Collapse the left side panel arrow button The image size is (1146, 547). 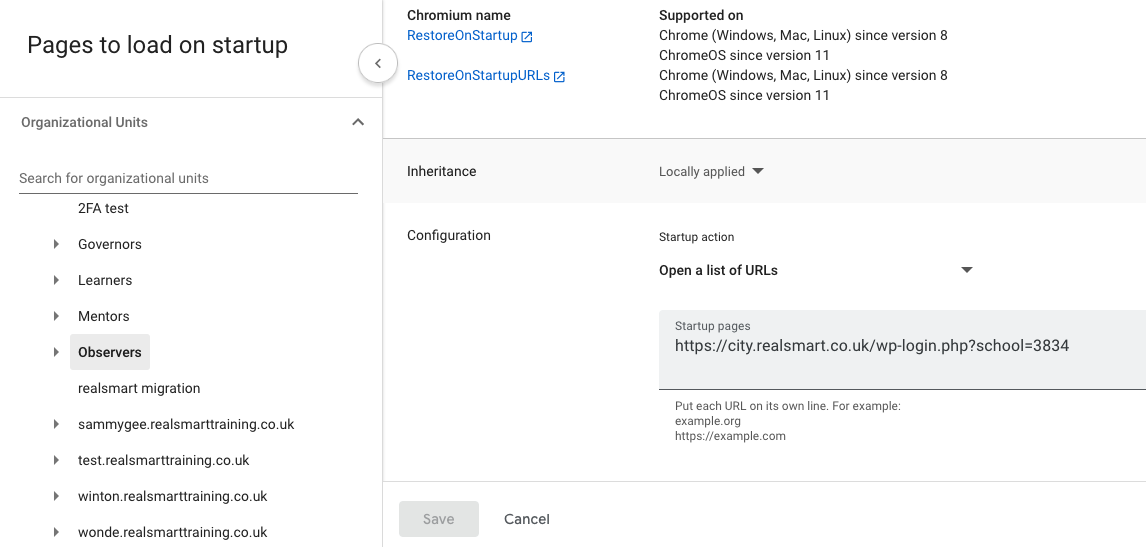click(x=378, y=64)
